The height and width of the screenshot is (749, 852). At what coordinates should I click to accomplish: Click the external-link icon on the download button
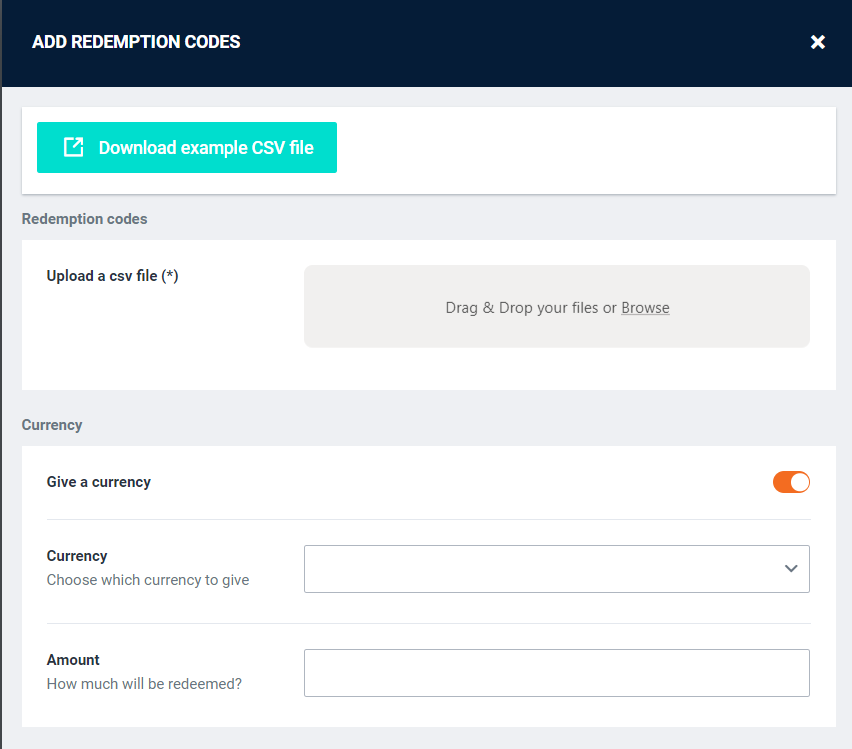tap(73, 147)
